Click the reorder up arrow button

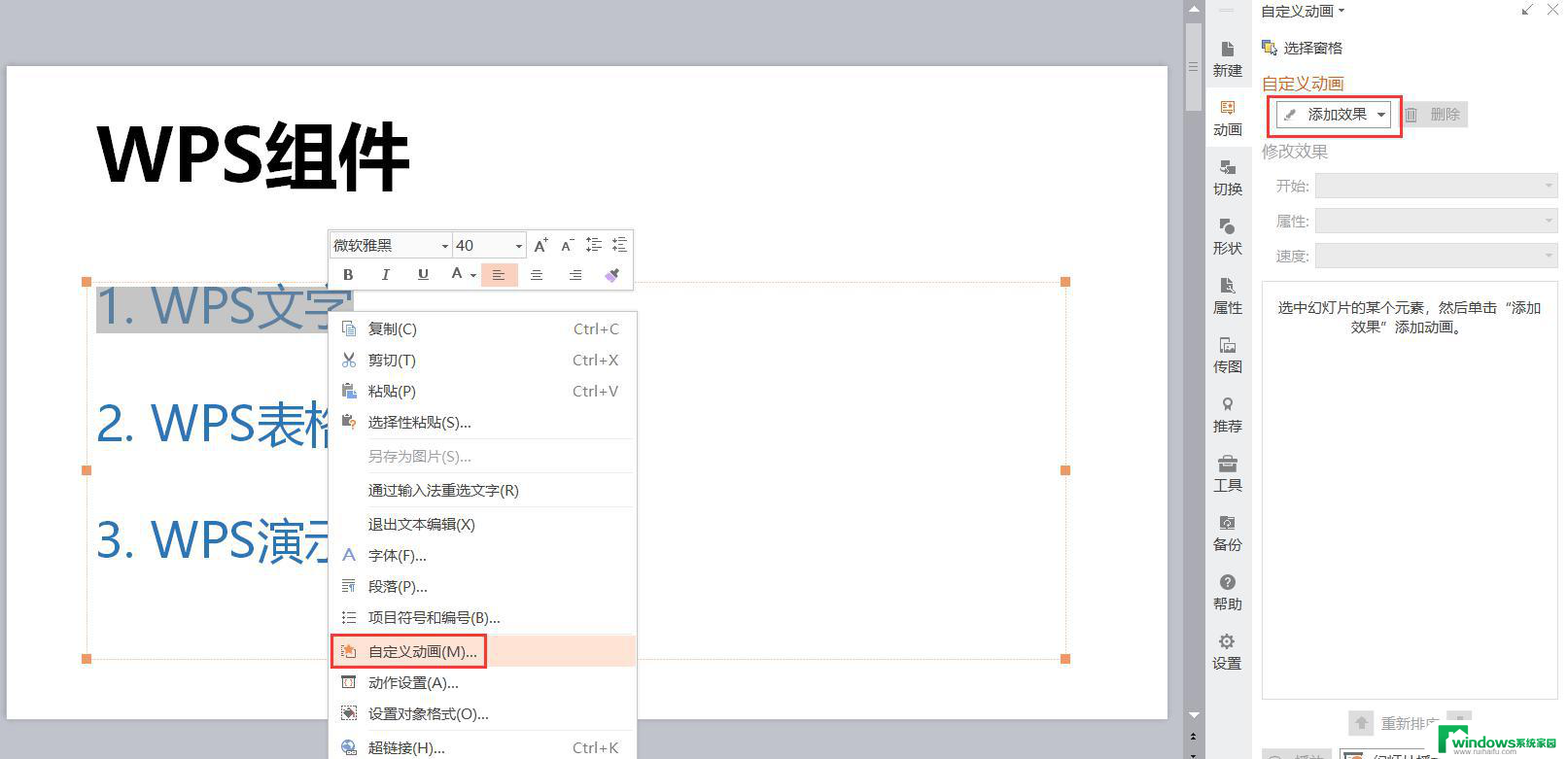point(1361,723)
